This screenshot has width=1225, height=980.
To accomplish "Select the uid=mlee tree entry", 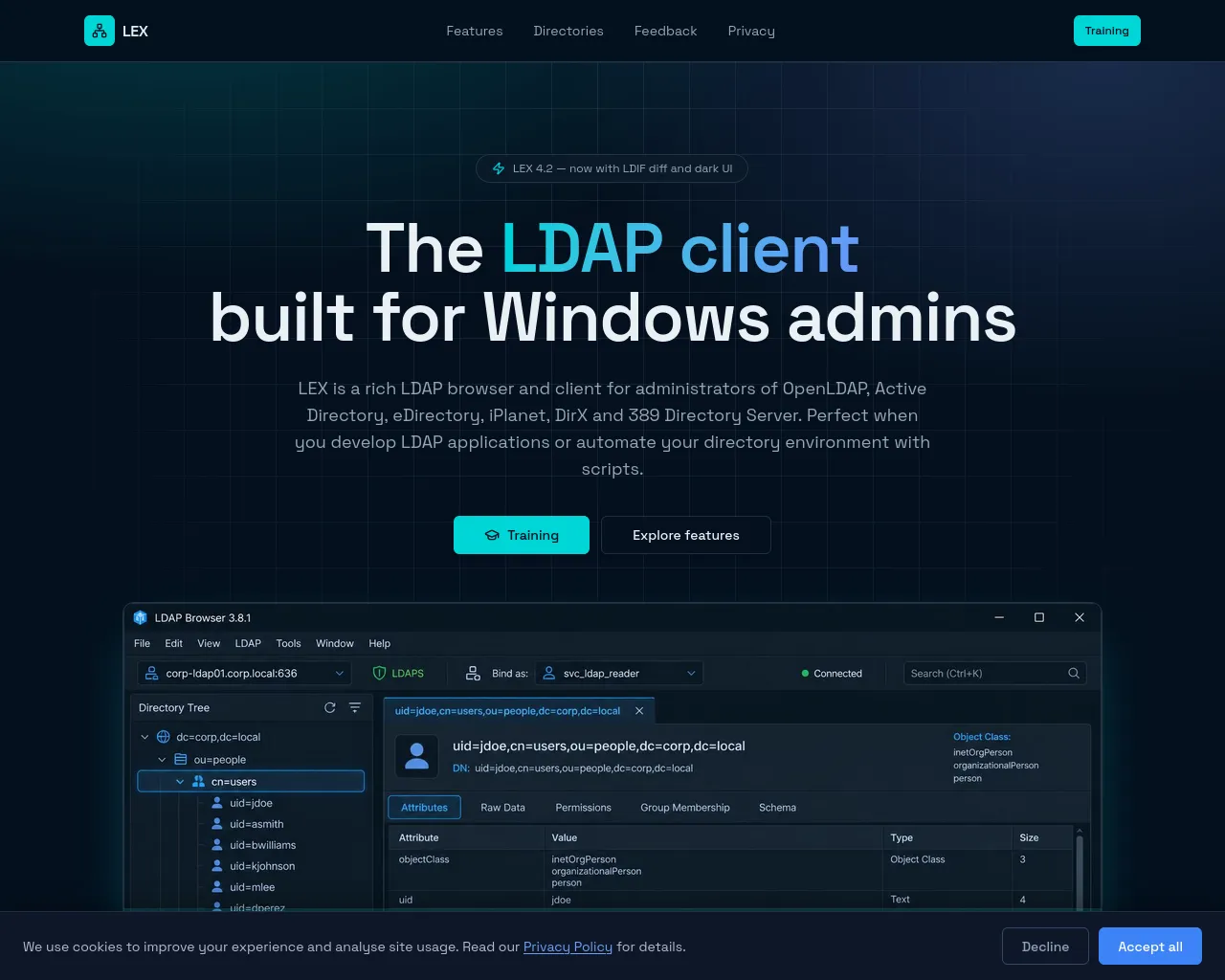I will click(x=251, y=887).
